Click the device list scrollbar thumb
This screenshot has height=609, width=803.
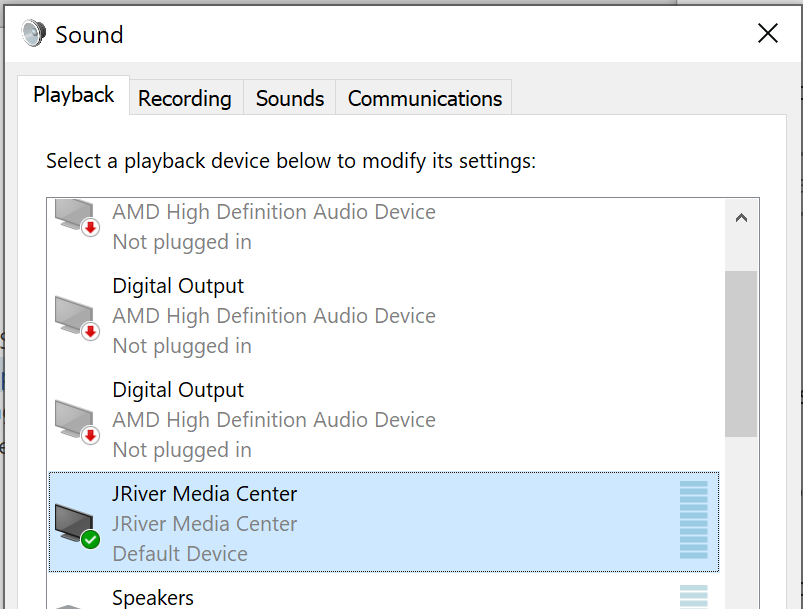pyautogui.click(x=741, y=354)
